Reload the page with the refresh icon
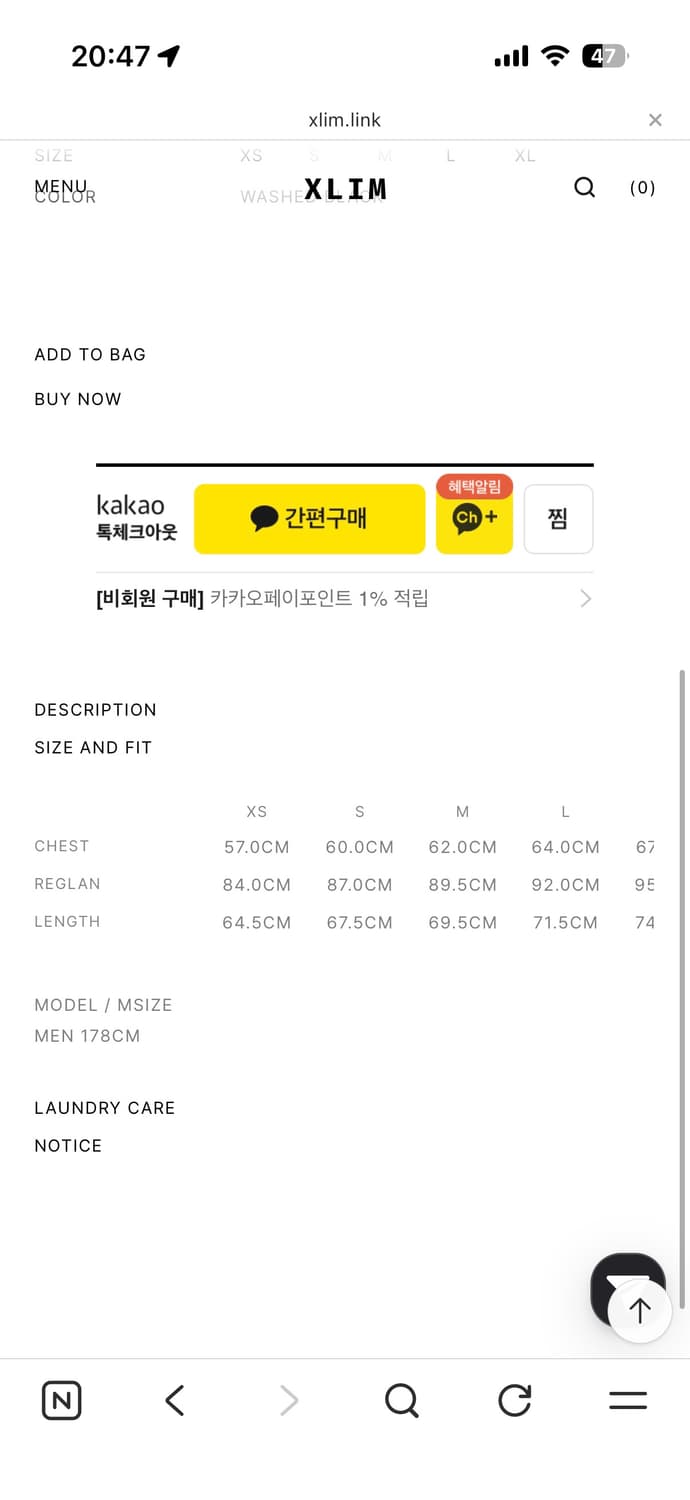 pos(515,1400)
